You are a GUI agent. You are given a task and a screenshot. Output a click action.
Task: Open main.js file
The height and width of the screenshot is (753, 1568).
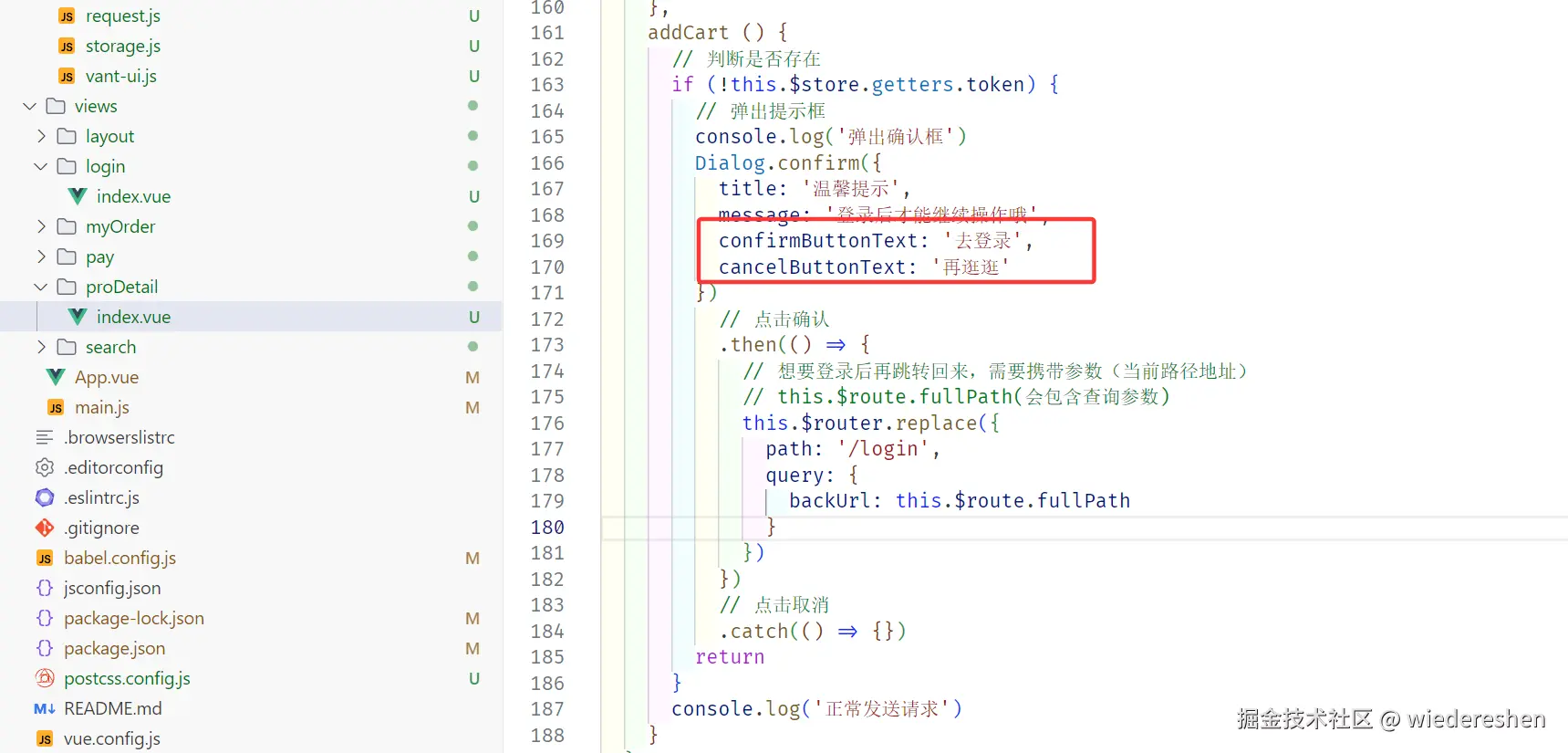[x=102, y=408]
